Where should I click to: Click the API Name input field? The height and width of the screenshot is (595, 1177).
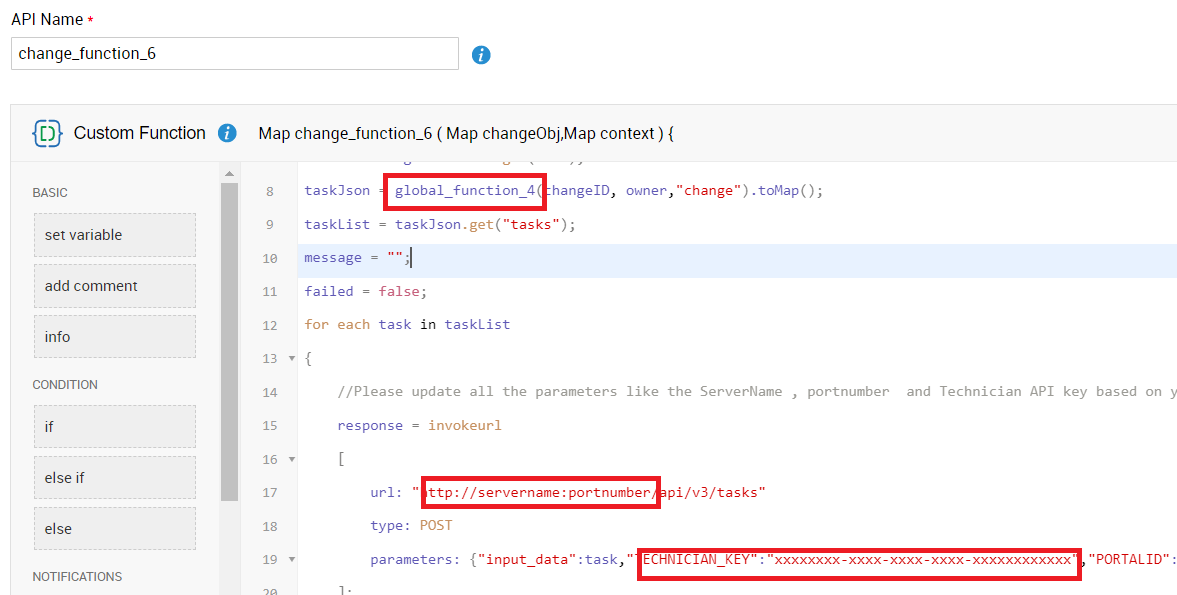(x=235, y=54)
